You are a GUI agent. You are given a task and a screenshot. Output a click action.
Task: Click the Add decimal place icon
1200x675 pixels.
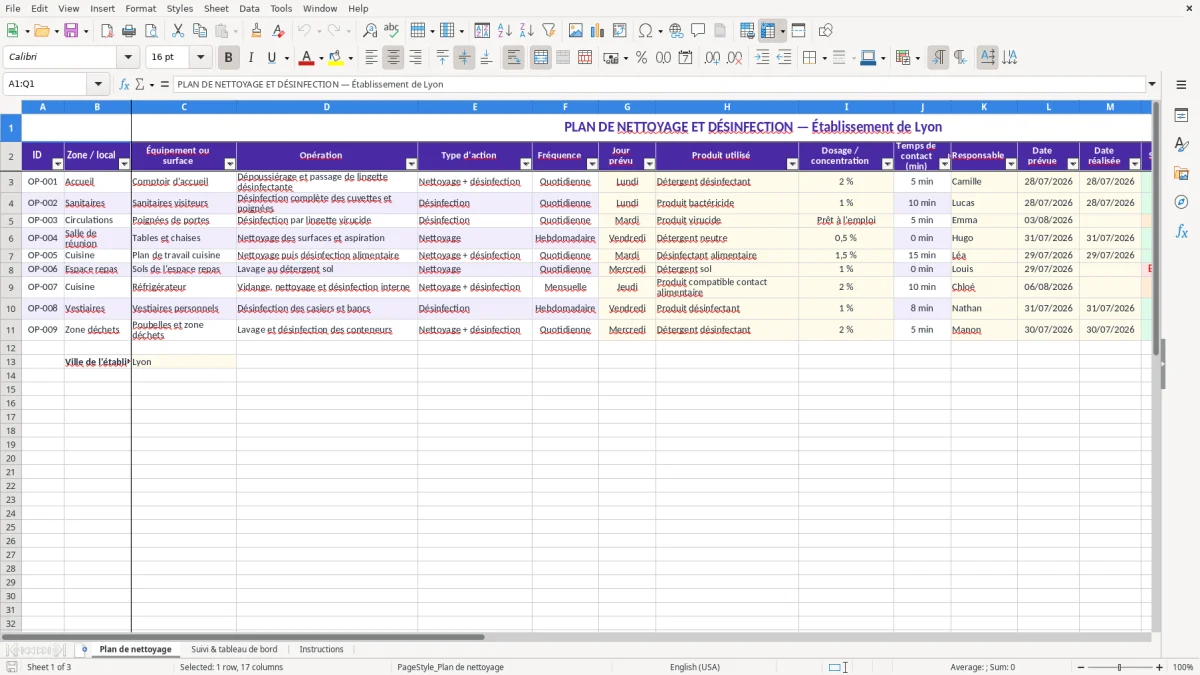coord(713,58)
